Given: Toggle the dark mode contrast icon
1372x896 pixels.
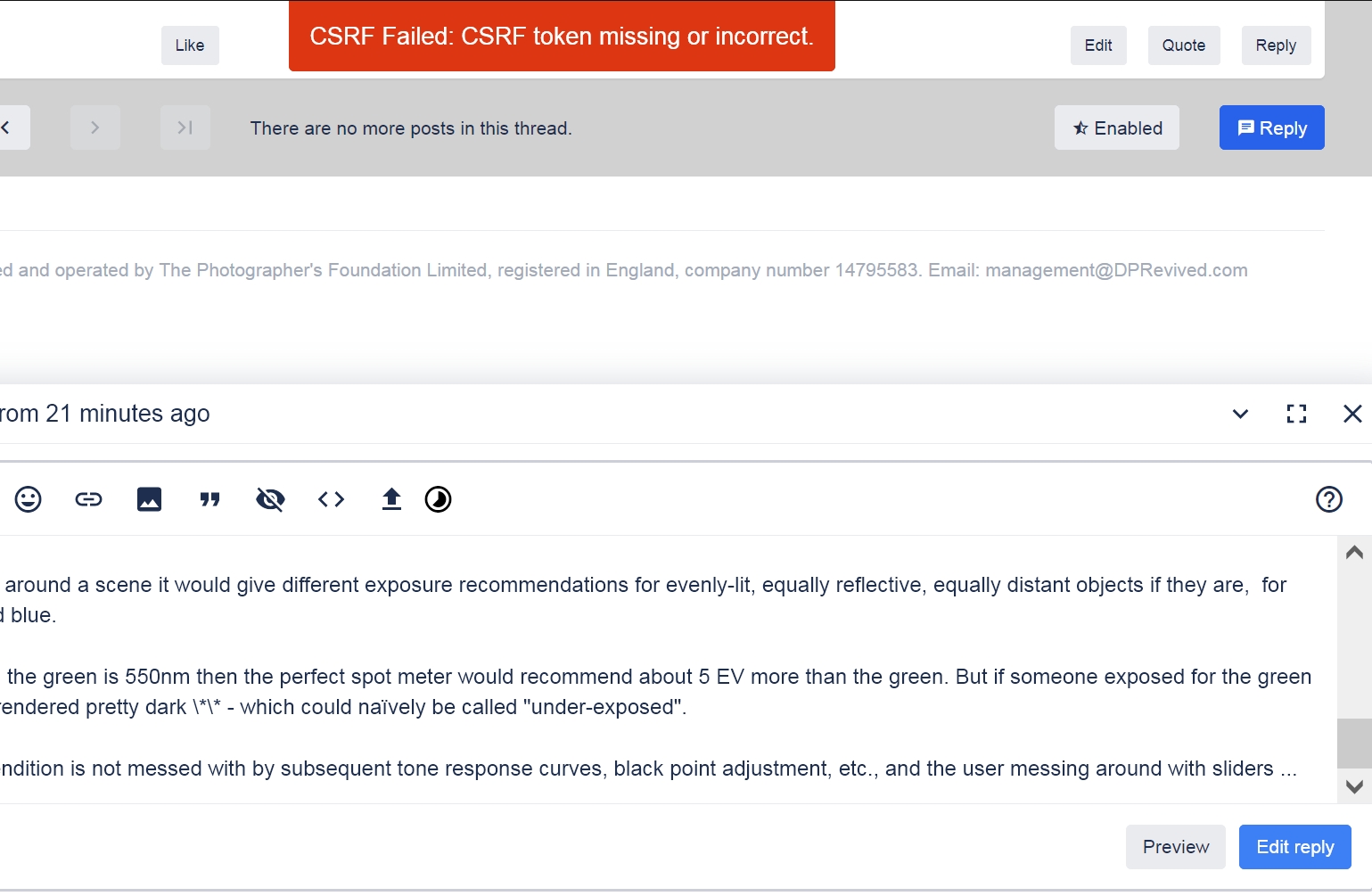Looking at the screenshot, I should pyautogui.click(x=438, y=499).
